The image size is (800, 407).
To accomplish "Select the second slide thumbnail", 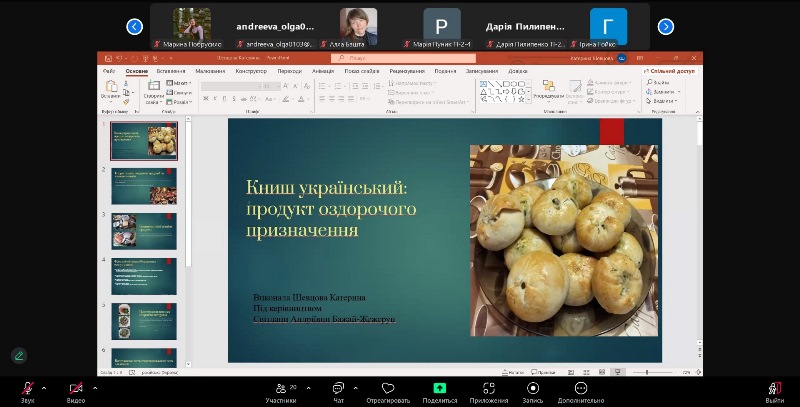I will 144,187.
